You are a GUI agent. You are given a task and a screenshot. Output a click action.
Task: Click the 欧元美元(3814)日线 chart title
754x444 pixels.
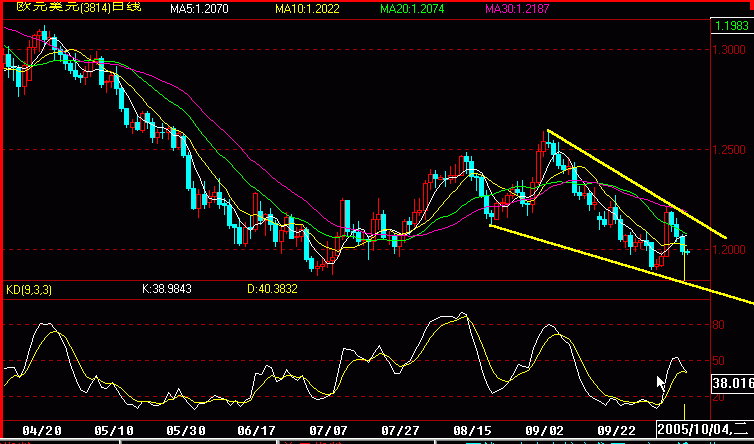coord(79,7)
